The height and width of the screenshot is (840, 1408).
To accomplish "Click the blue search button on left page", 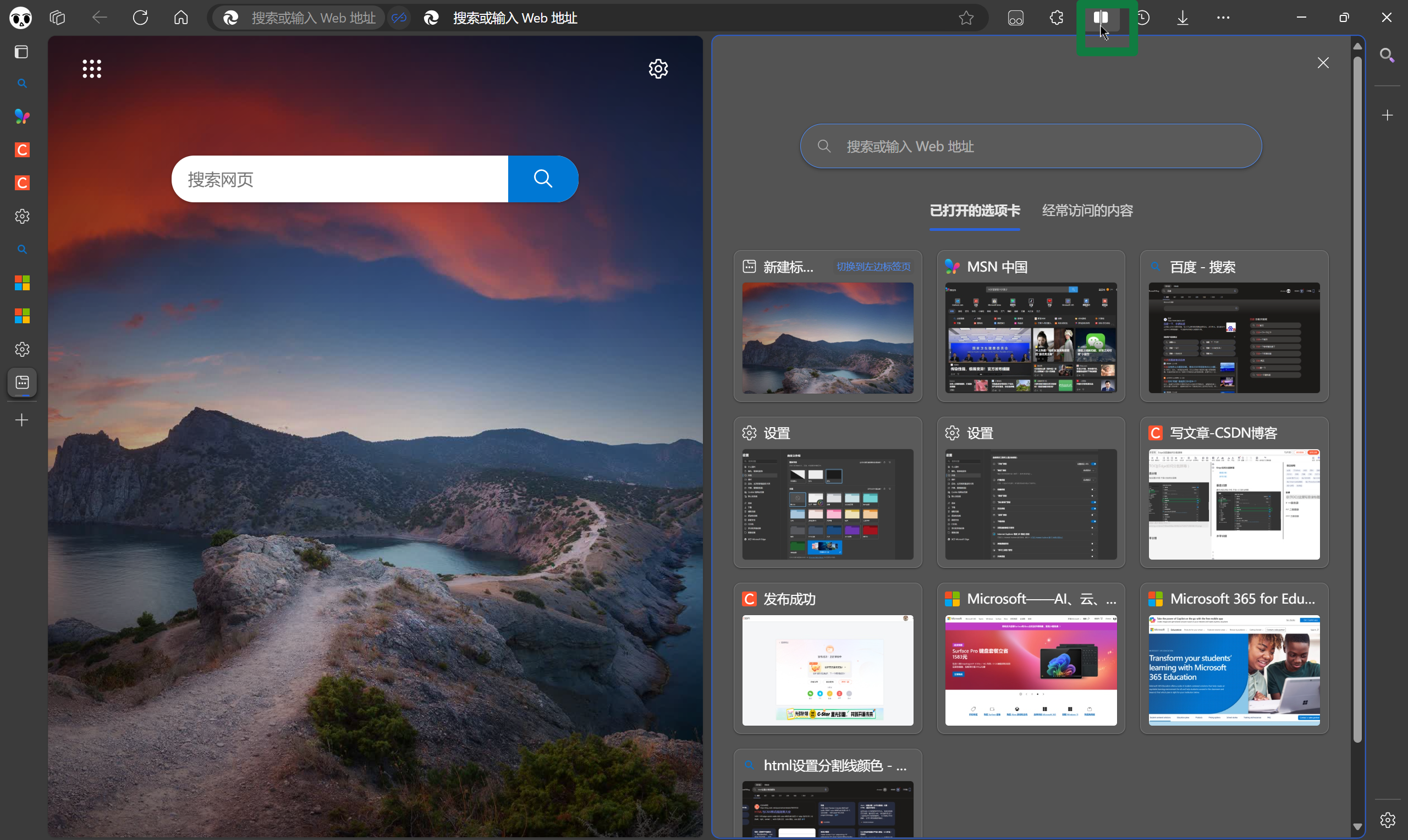I will coord(542,179).
